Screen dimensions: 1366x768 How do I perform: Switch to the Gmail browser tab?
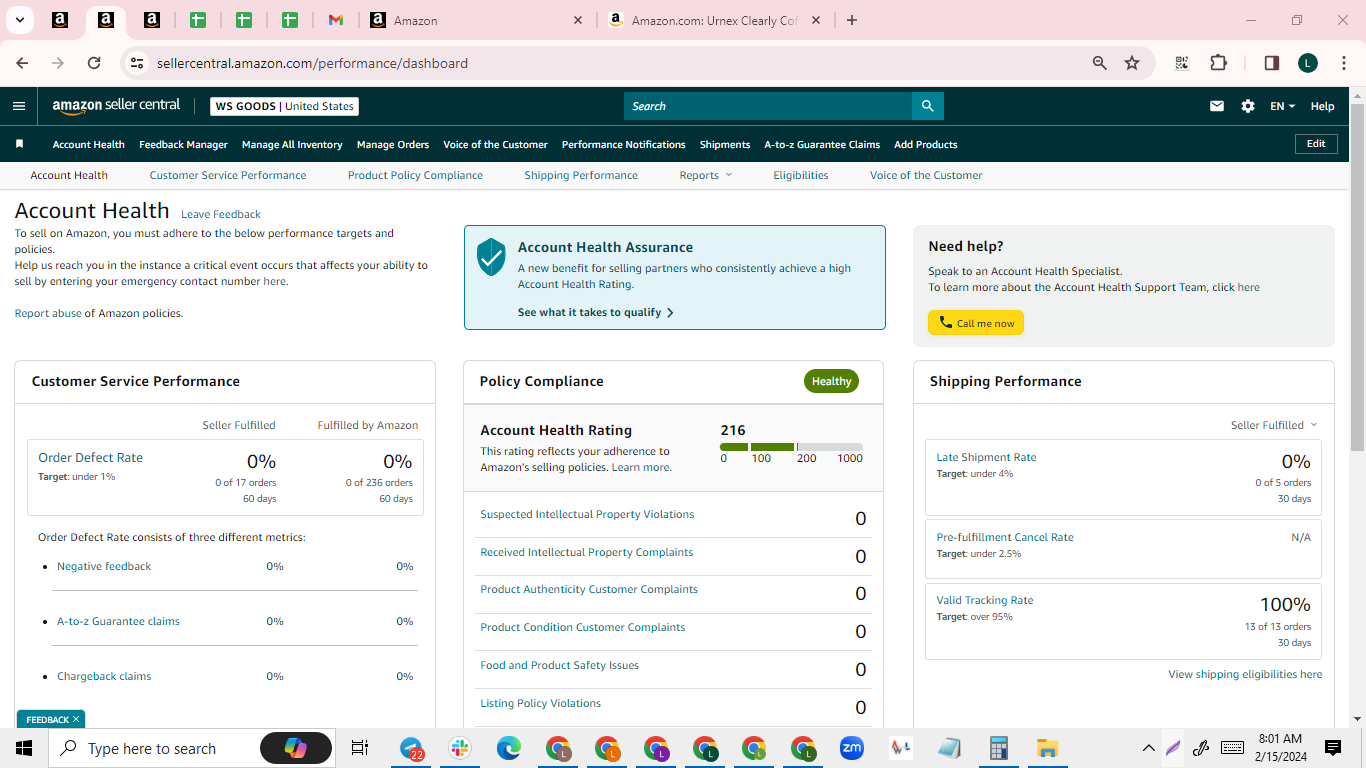(x=336, y=20)
